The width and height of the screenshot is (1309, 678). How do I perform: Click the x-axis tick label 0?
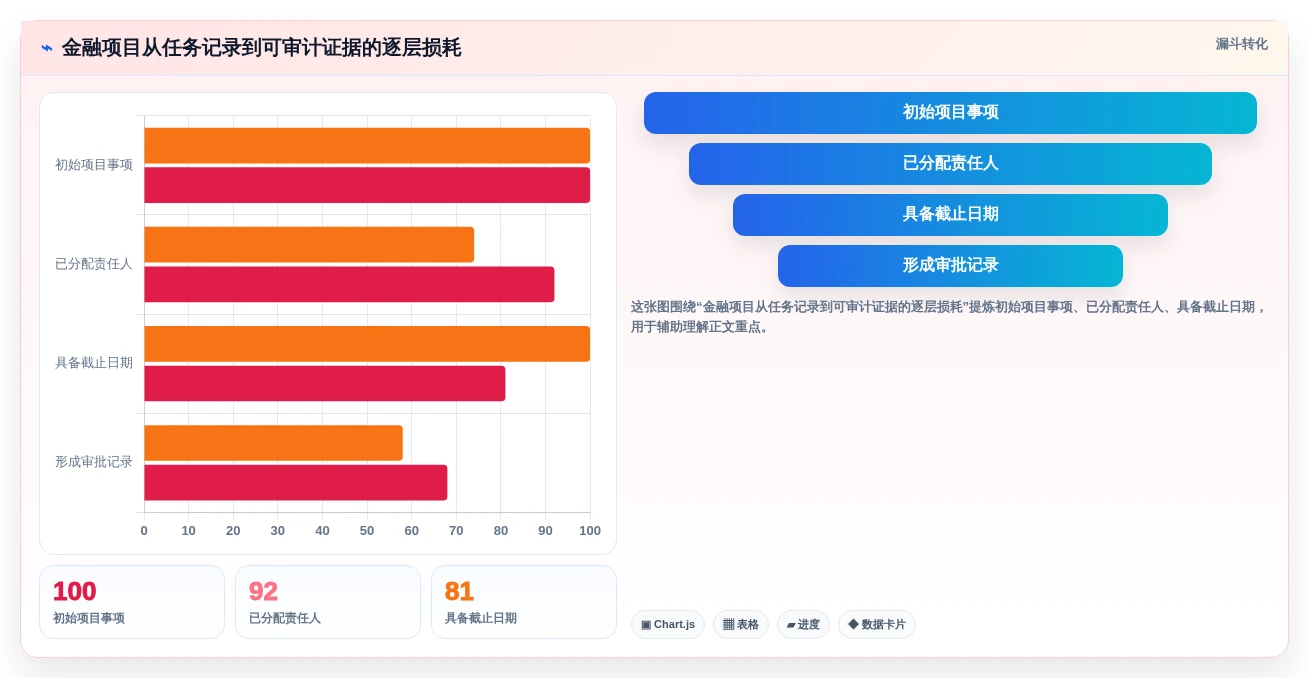click(144, 531)
